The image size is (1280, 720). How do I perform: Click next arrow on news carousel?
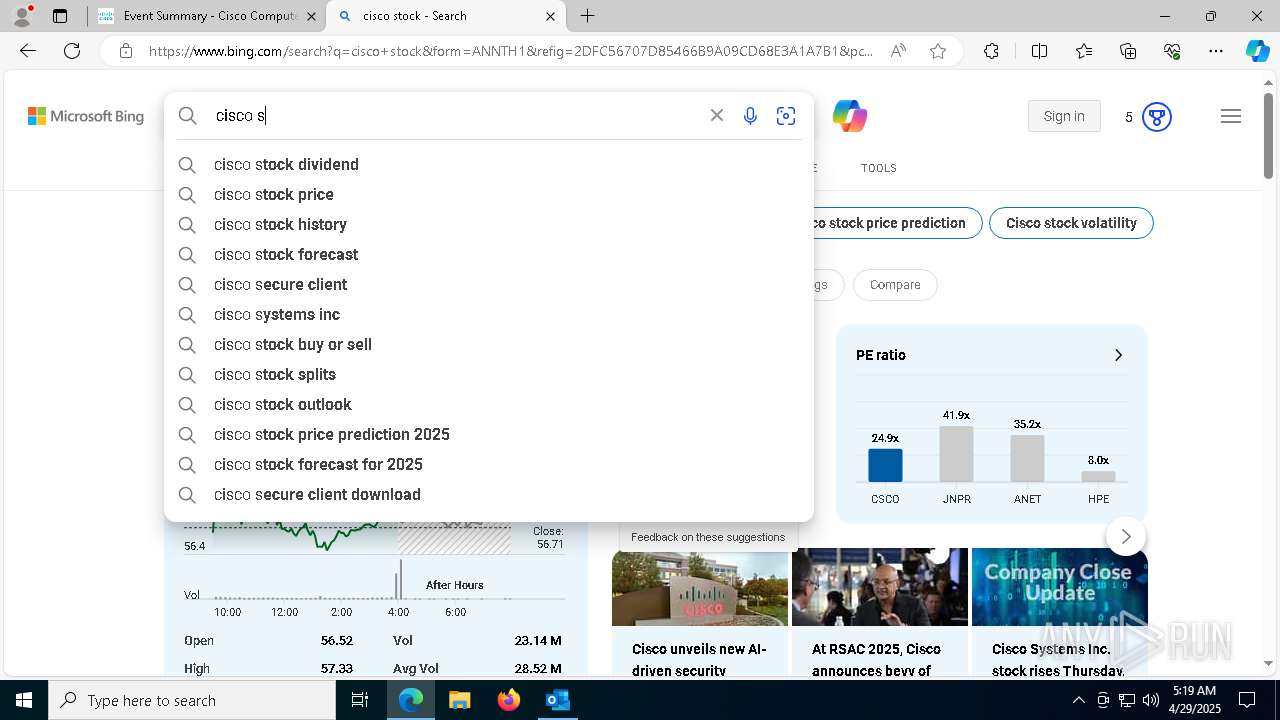[x=1126, y=537]
